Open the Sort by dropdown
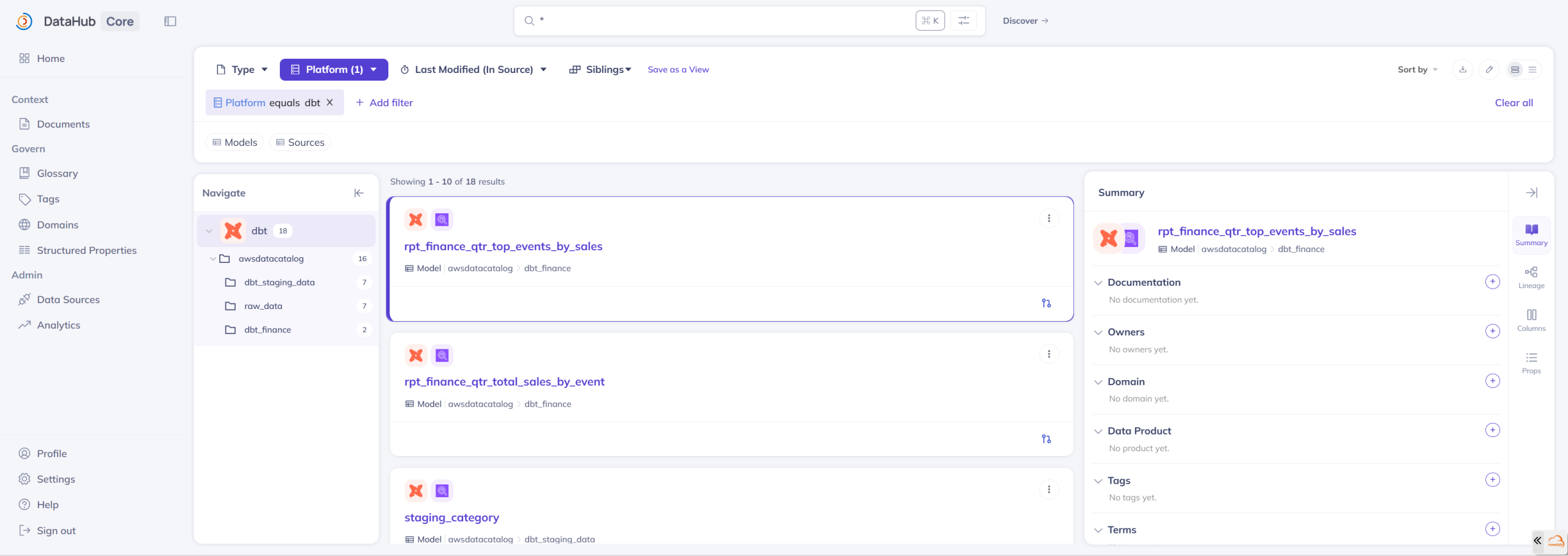The height and width of the screenshot is (556, 1568). click(1417, 70)
